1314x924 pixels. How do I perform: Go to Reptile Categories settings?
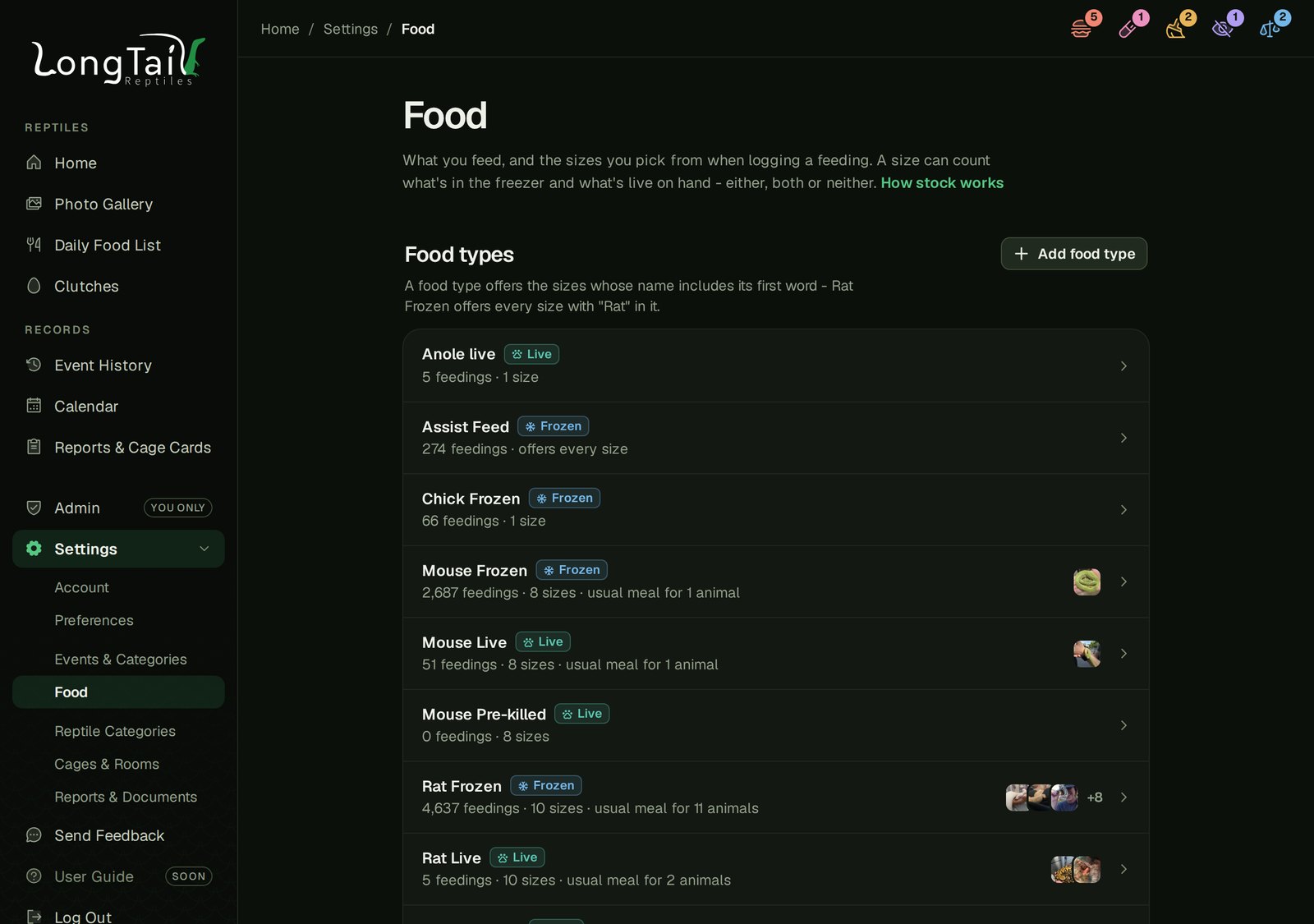pyautogui.click(x=115, y=731)
